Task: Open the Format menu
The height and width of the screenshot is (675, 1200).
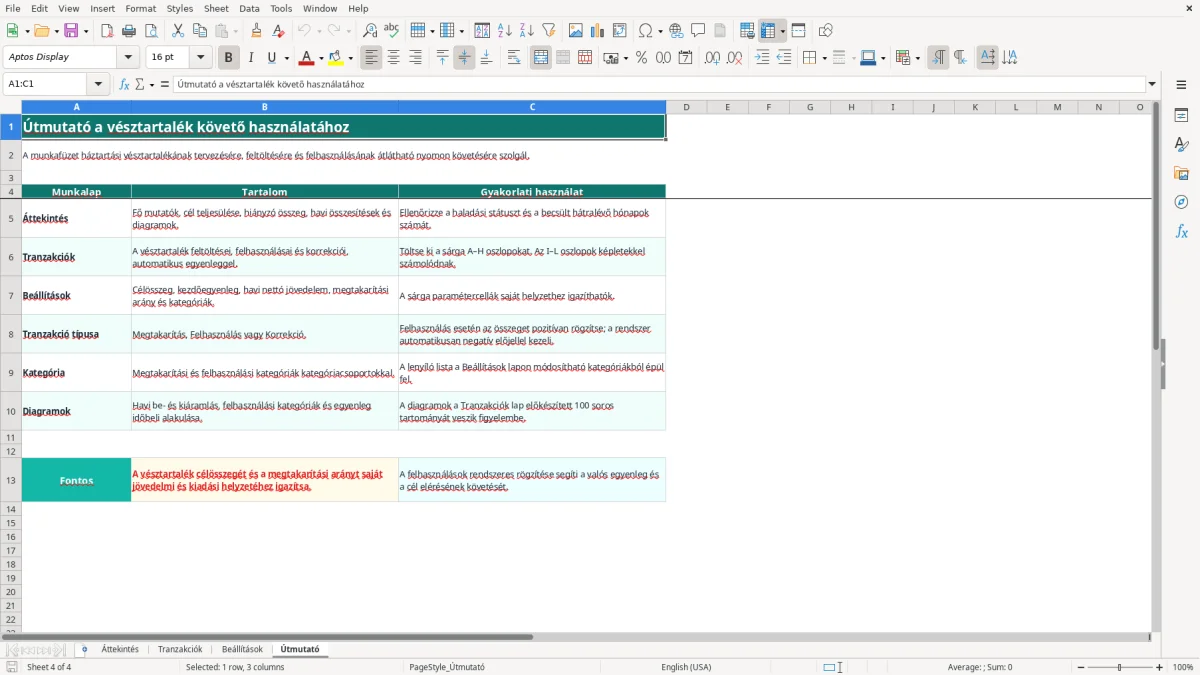Action: click(140, 8)
